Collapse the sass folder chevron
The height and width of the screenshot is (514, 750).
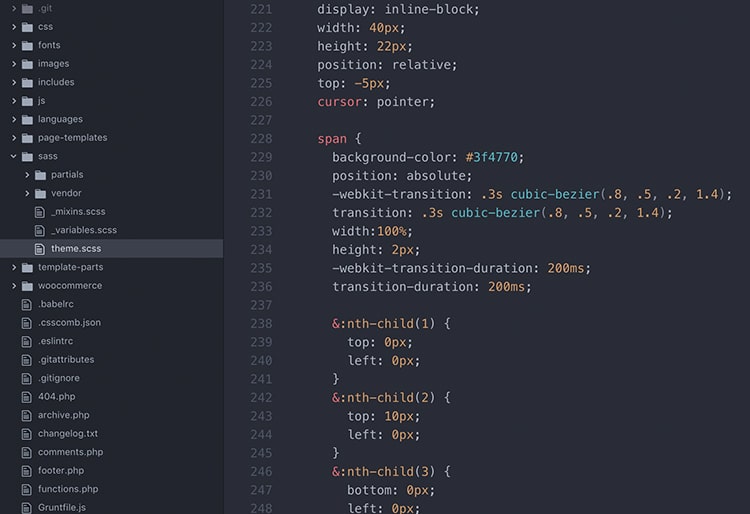tap(14, 156)
